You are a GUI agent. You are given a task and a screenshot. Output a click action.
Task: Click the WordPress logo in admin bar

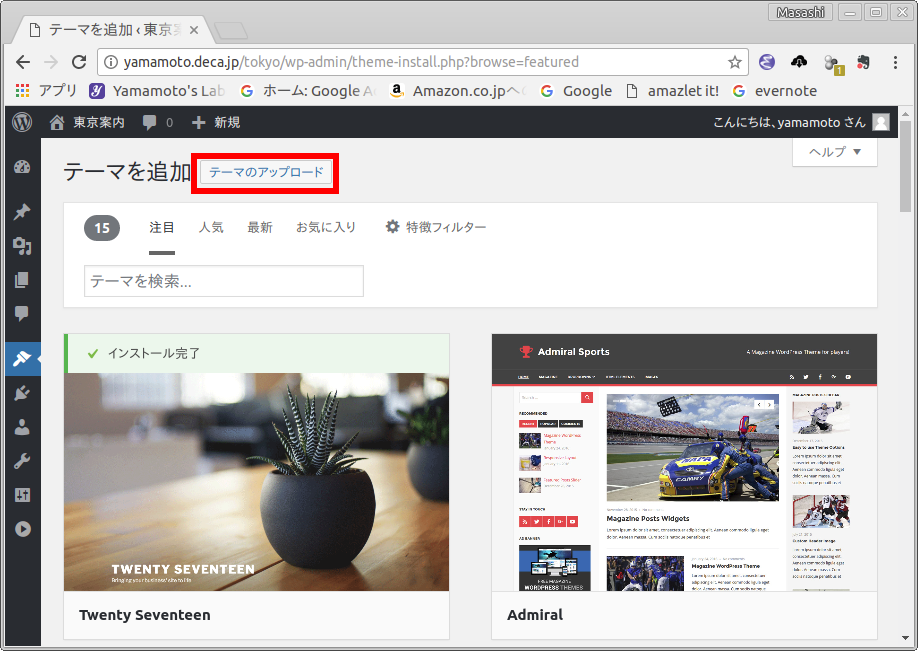(22, 122)
